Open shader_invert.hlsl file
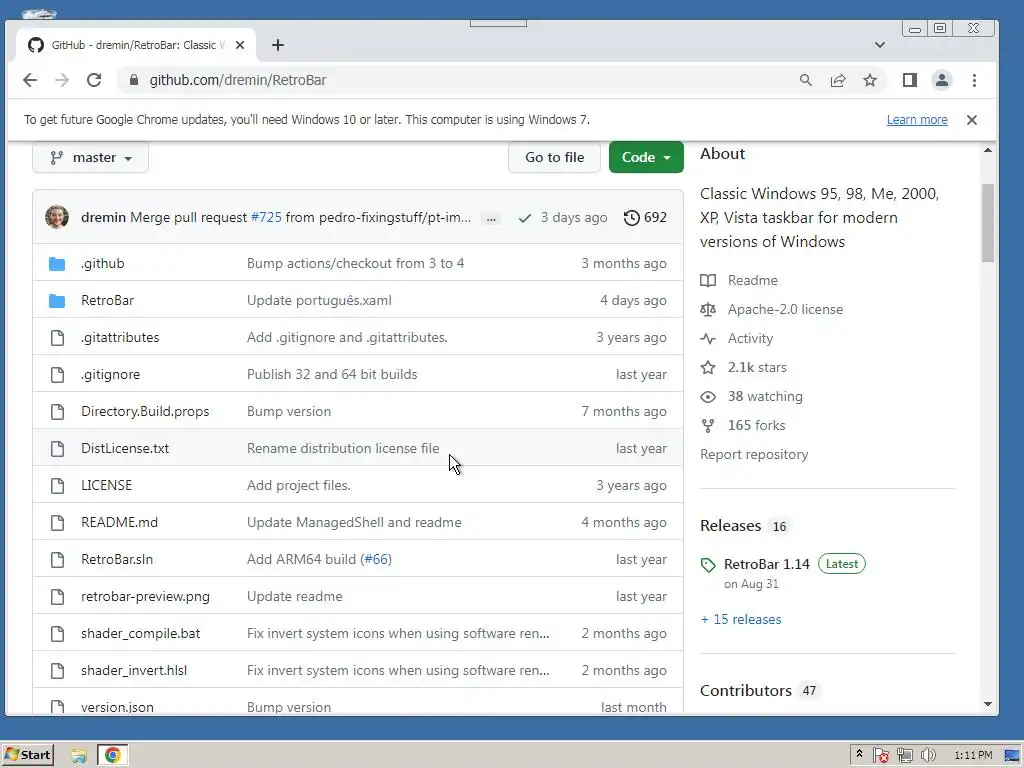1024x768 pixels. point(134,671)
